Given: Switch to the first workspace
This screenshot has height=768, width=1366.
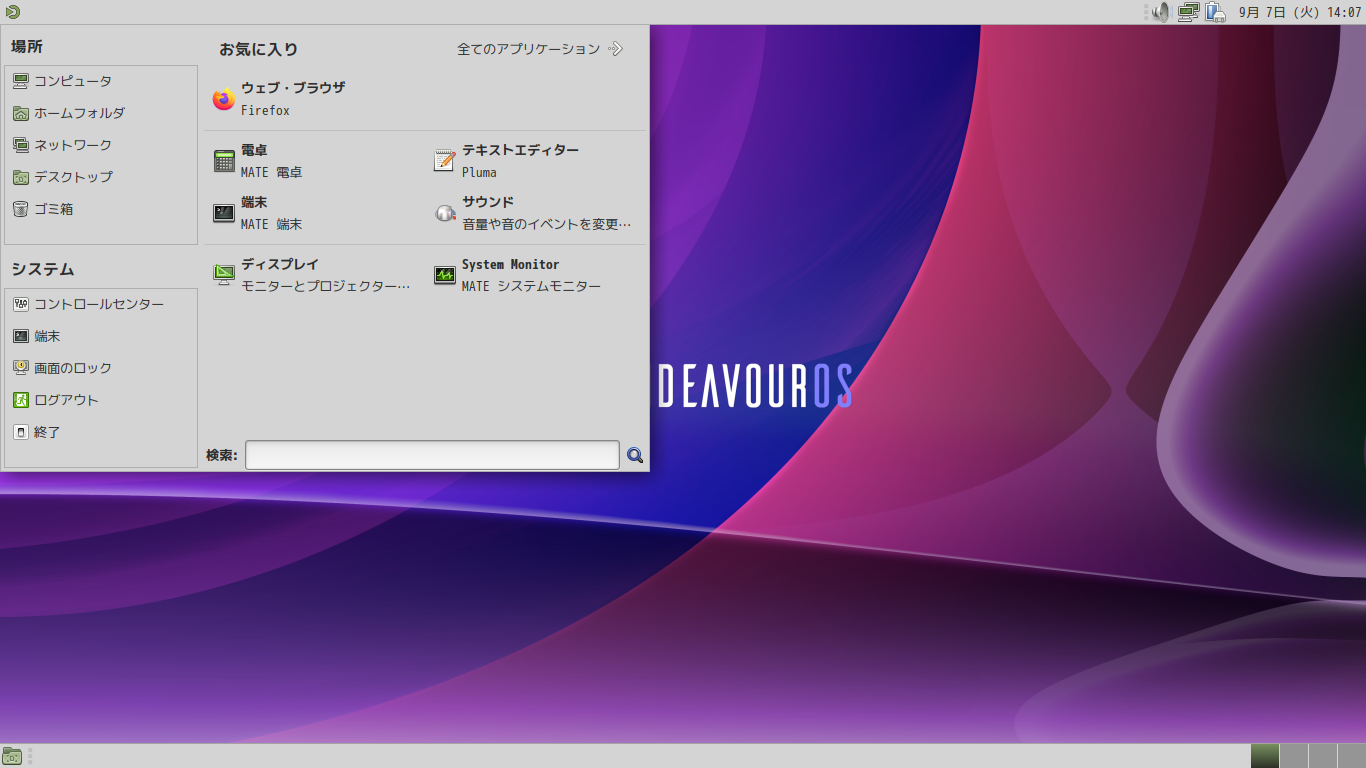Looking at the screenshot, I should tap(1265, 756).
